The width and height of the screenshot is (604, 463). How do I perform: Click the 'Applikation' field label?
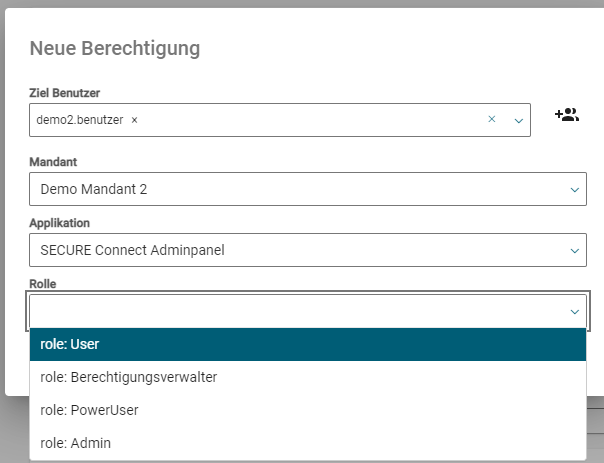[59, 223]
